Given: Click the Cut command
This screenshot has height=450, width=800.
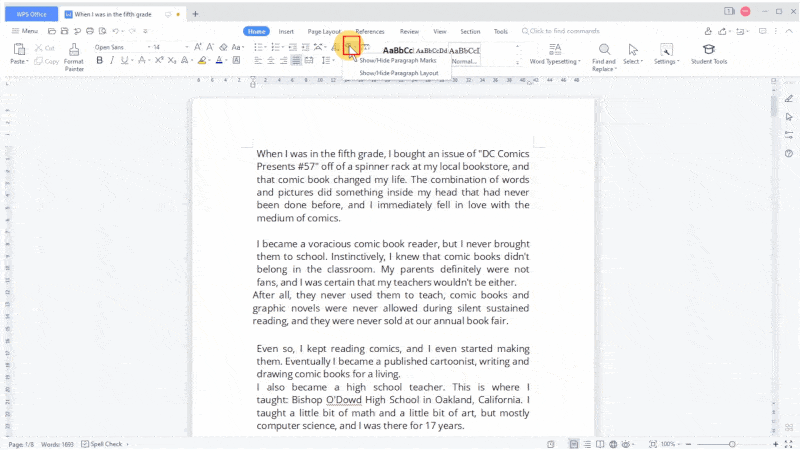Looking at the screenshot, I should 44,48.
